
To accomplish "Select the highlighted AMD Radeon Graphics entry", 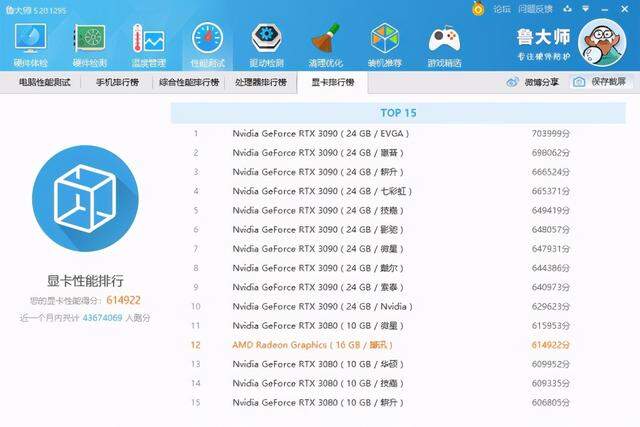I will [x=313, y=345].
